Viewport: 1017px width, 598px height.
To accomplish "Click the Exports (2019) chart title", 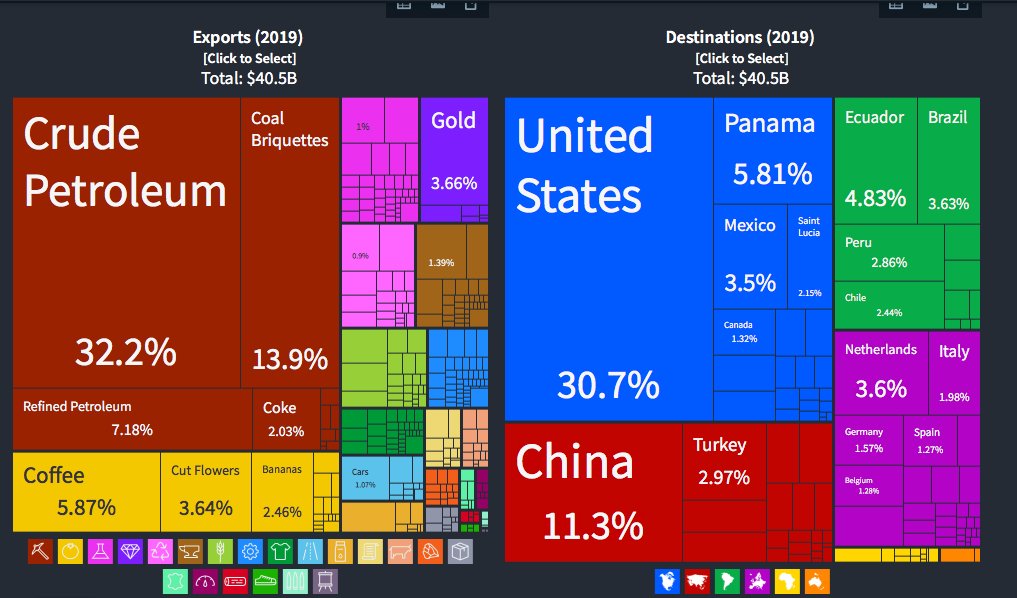I will click(x=248, y=37).
